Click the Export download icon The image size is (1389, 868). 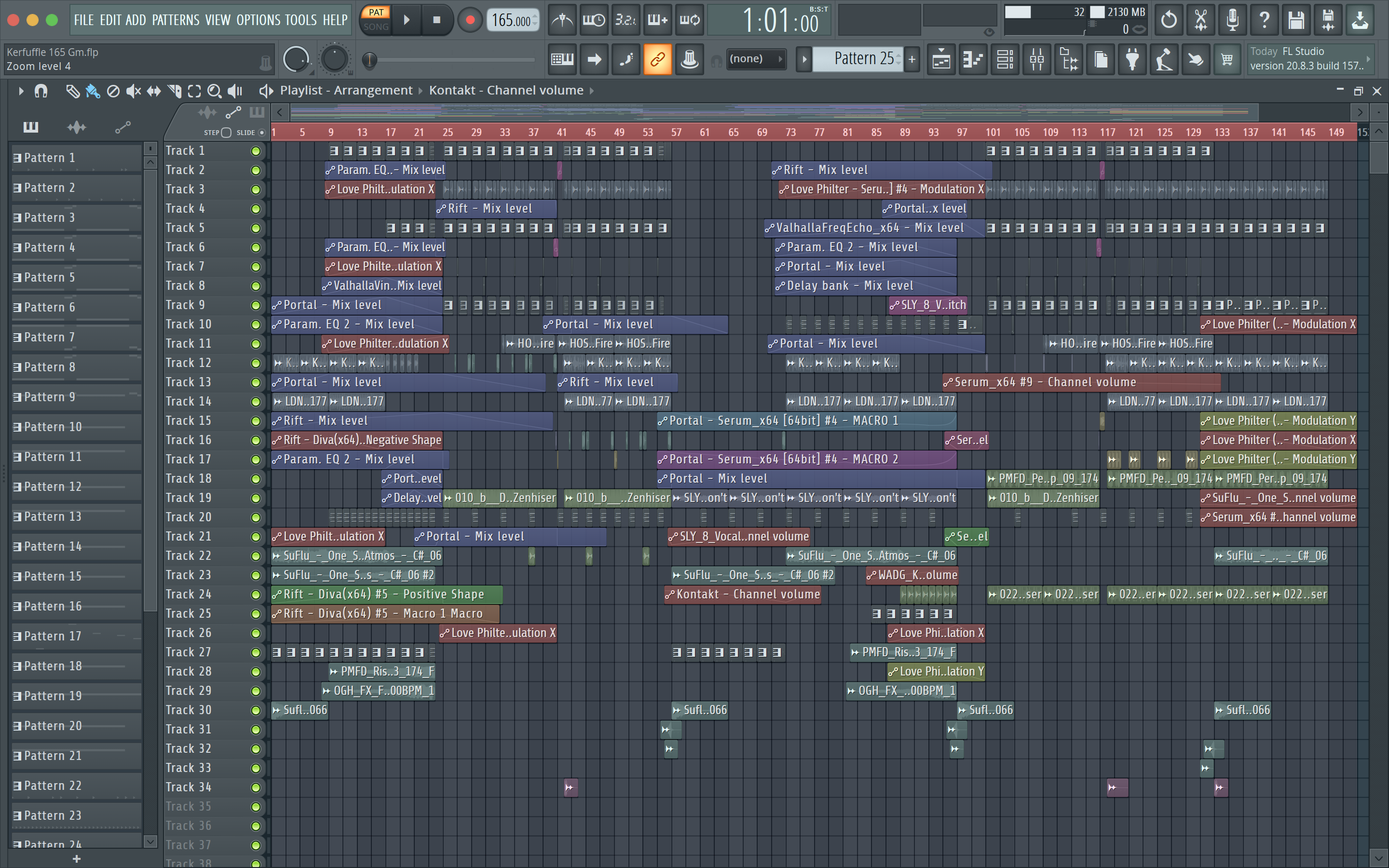[x=1360, y=20]
